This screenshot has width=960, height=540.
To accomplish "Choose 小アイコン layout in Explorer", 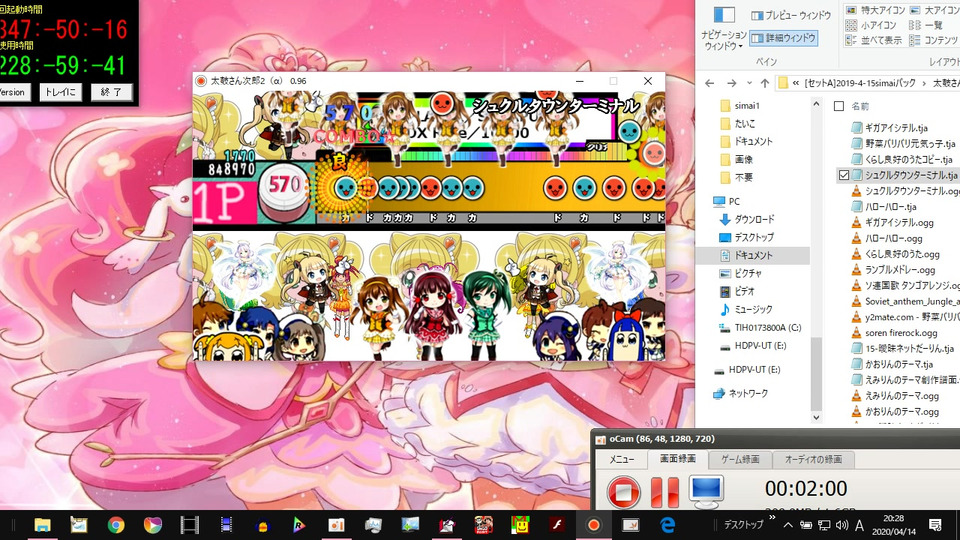I will (871, 25).
